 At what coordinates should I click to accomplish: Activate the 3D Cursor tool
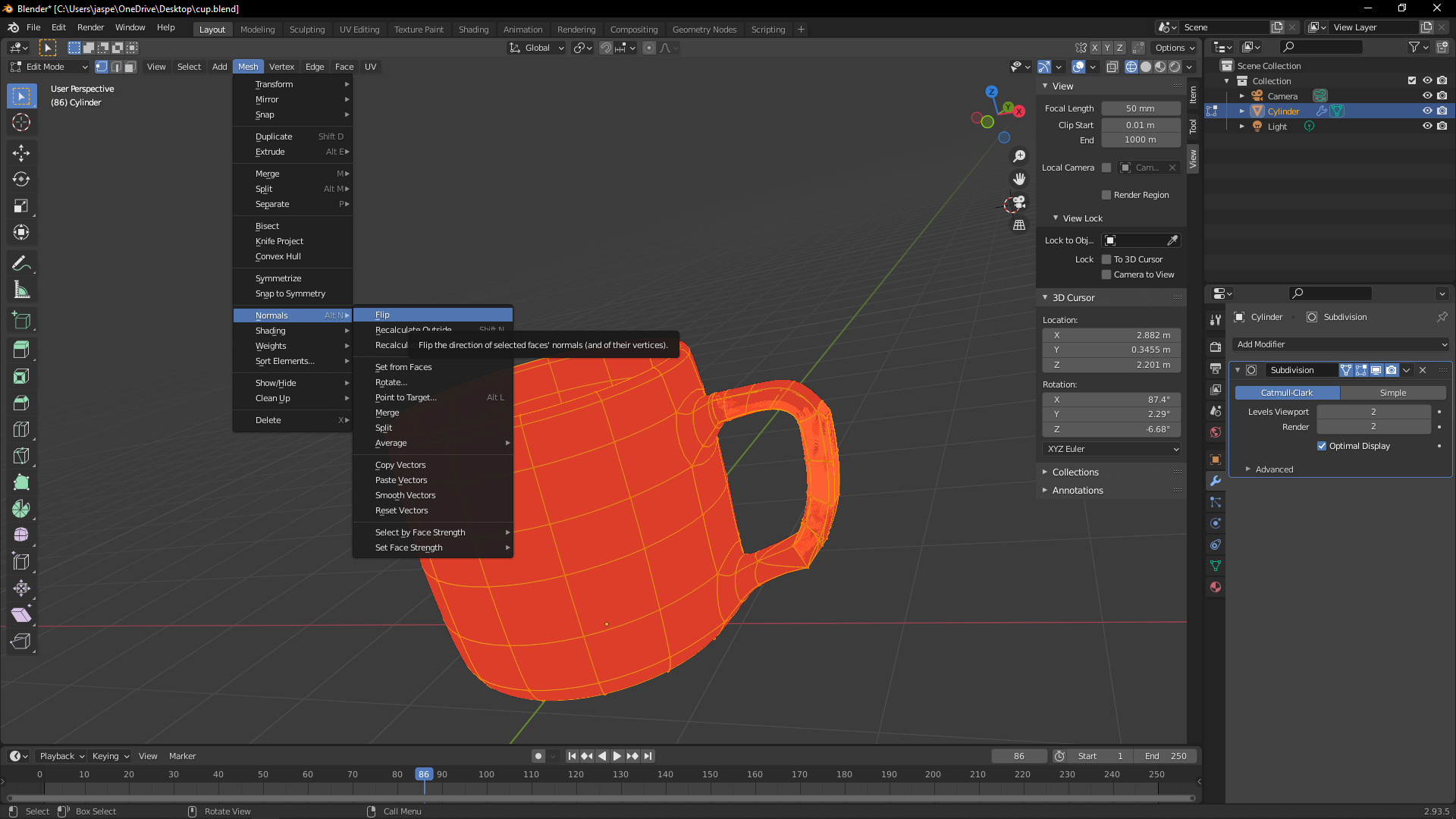coord(21,122)
